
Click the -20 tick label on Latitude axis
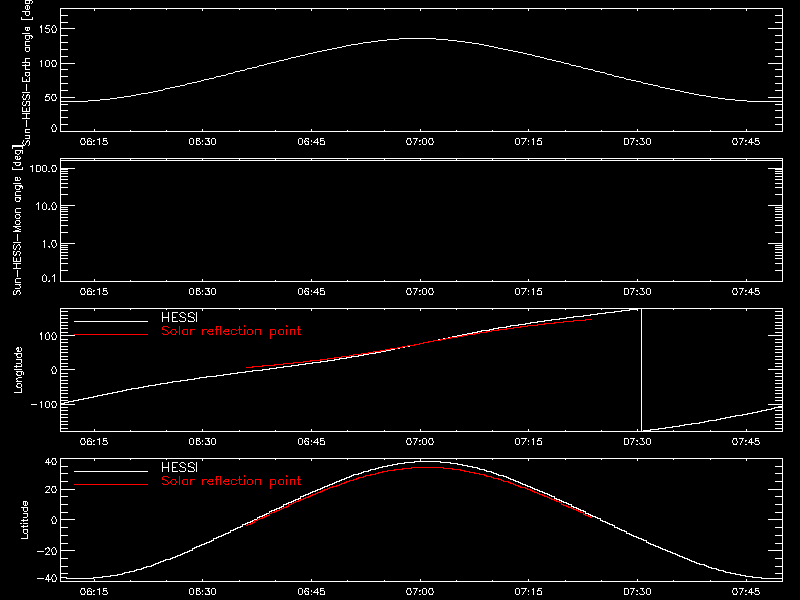pos(47,551)
